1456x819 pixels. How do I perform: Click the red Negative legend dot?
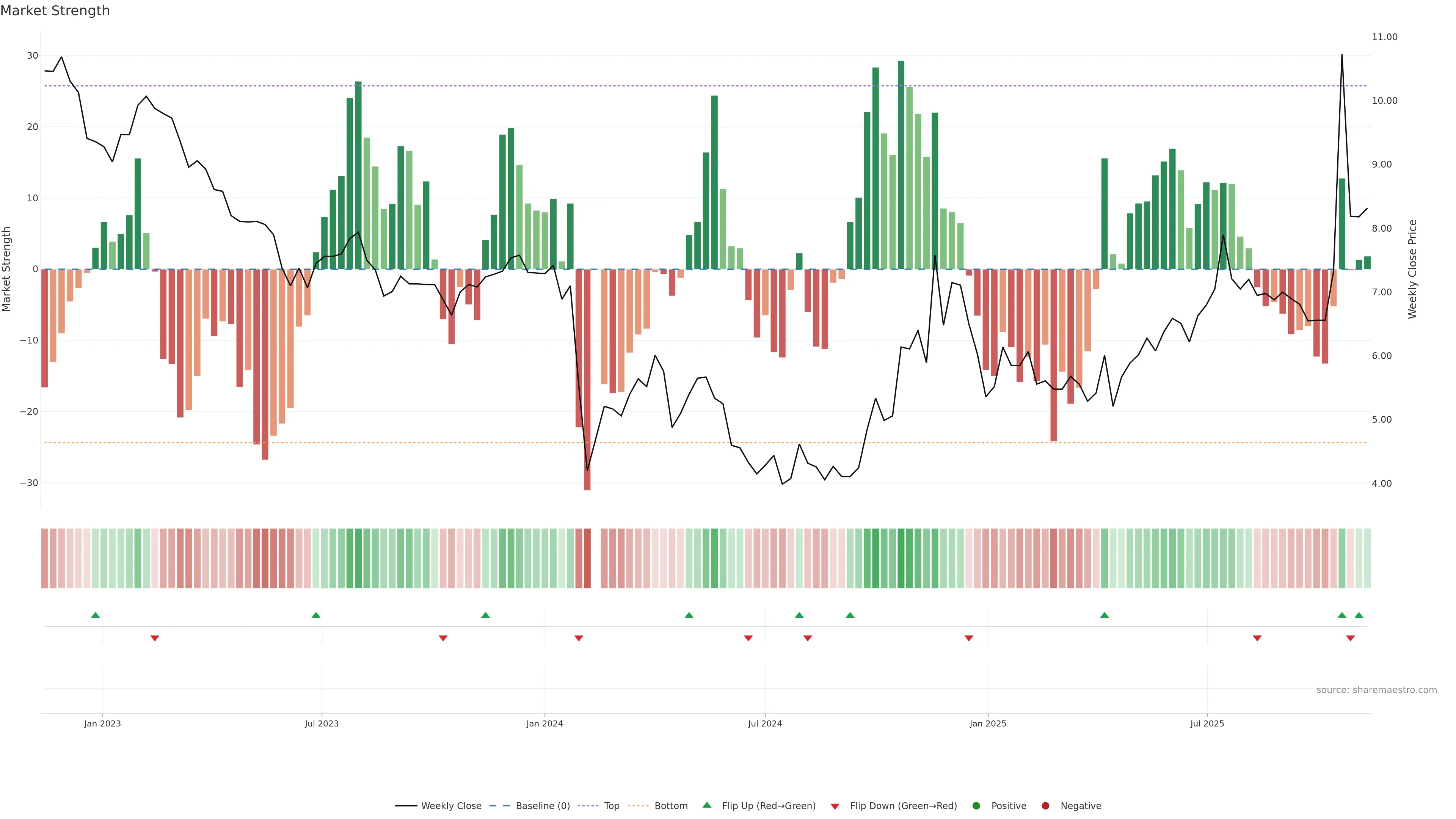(1045, 805)
